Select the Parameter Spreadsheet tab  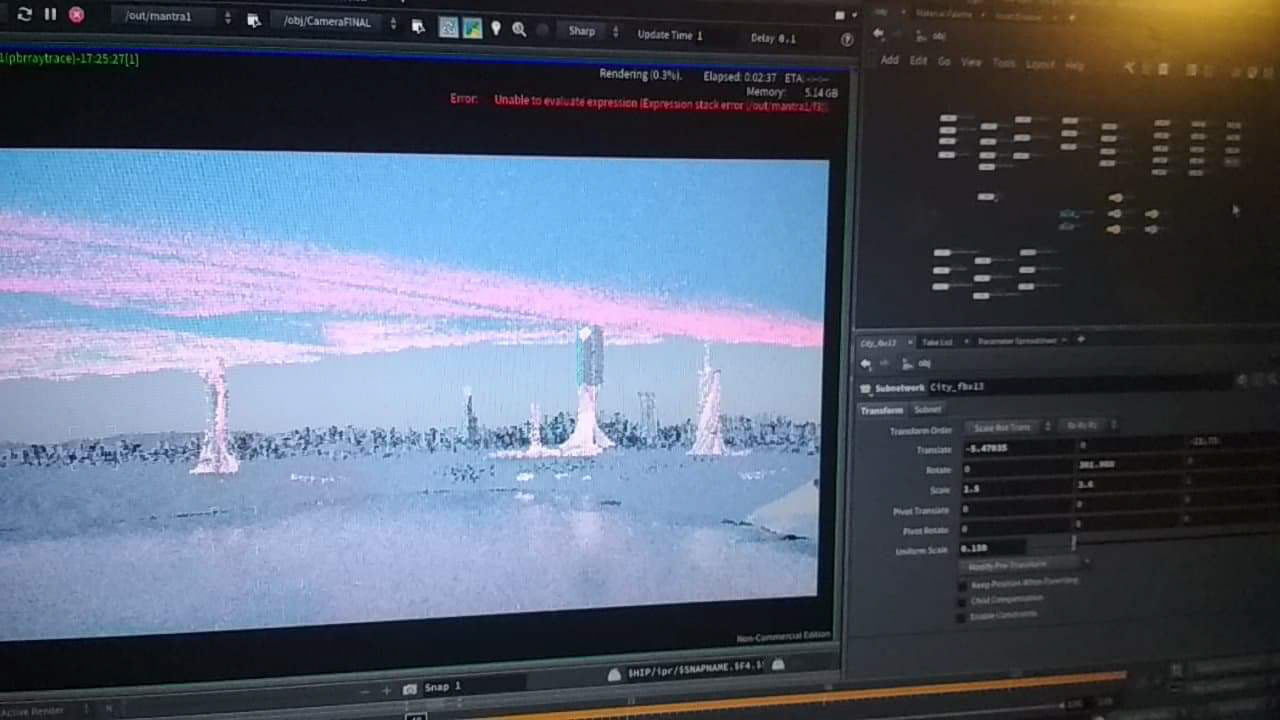1016,341
